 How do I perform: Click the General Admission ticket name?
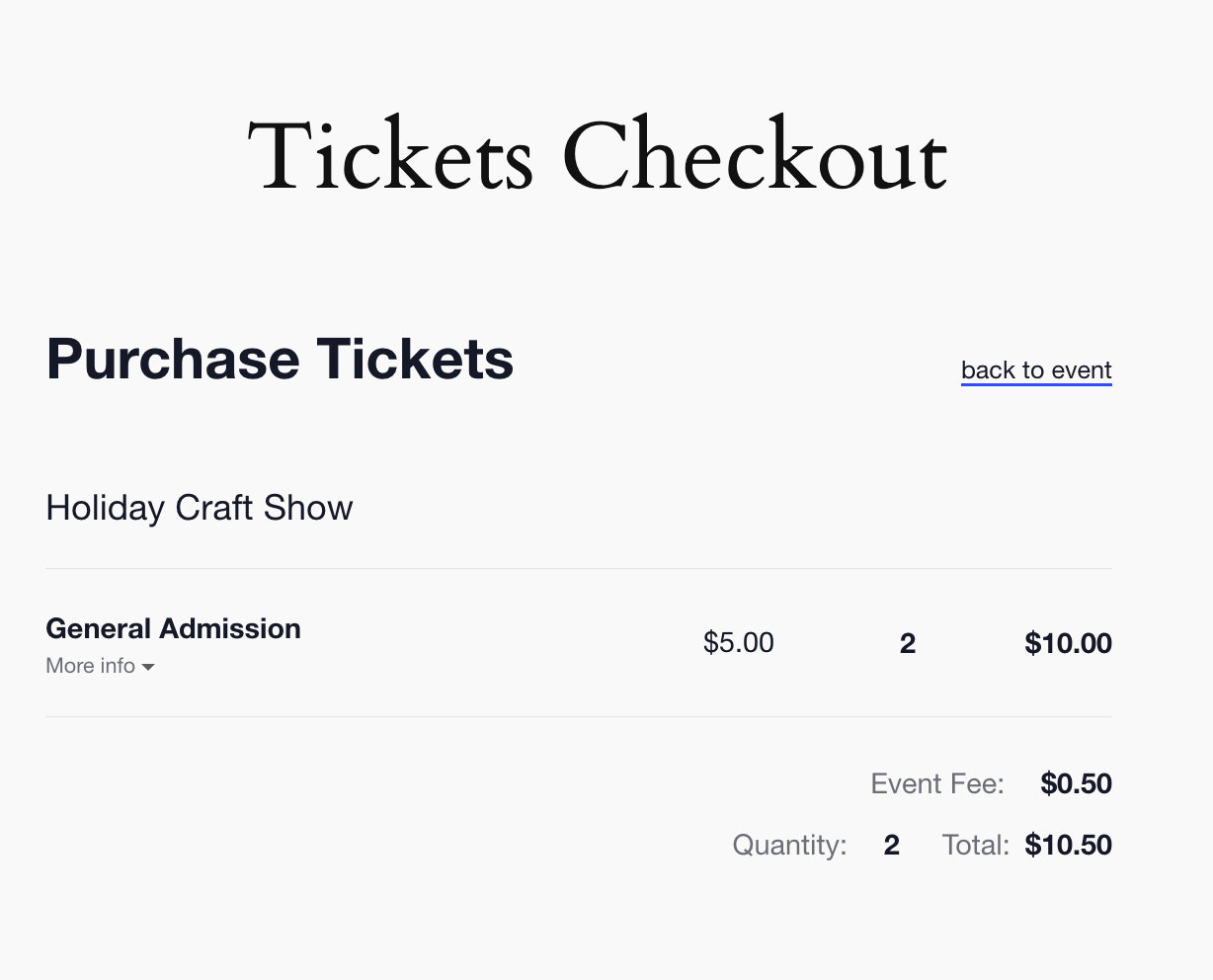tap(173, 628)
